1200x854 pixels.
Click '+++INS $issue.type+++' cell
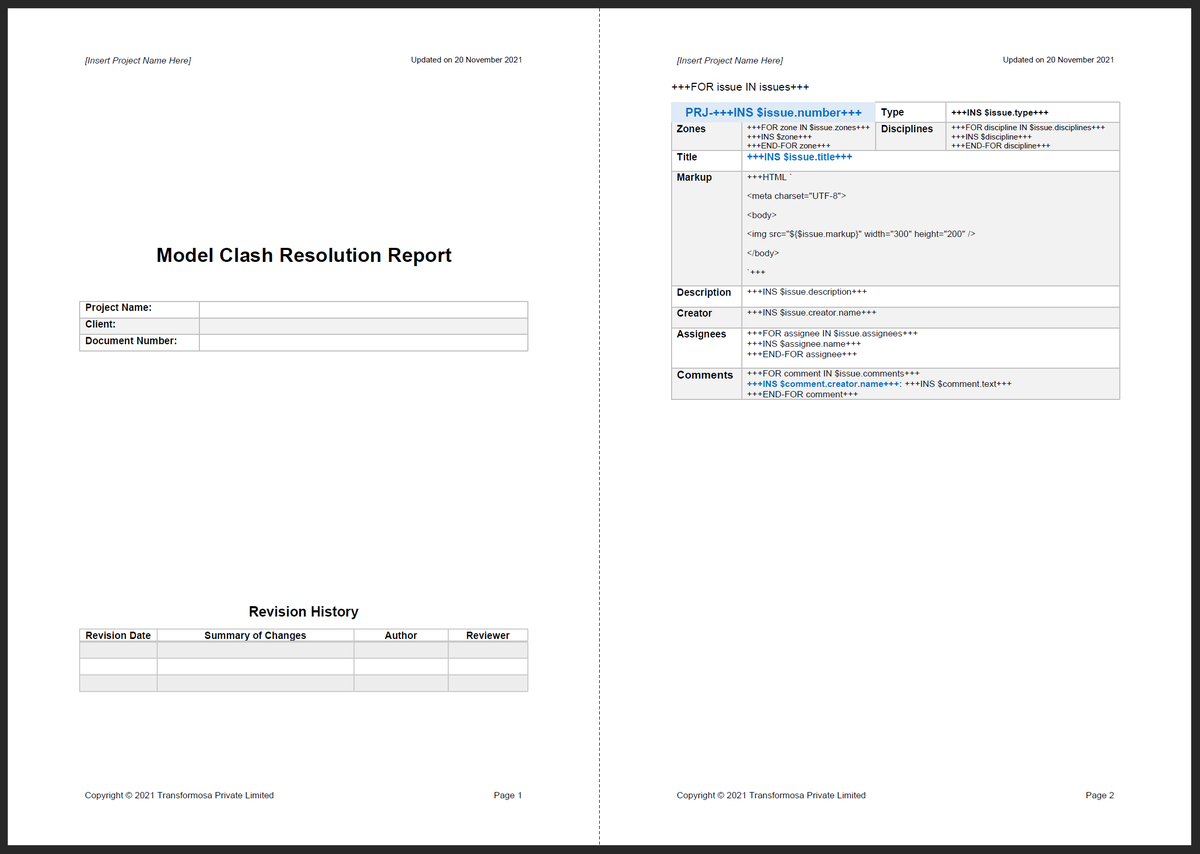[1032, 112]
